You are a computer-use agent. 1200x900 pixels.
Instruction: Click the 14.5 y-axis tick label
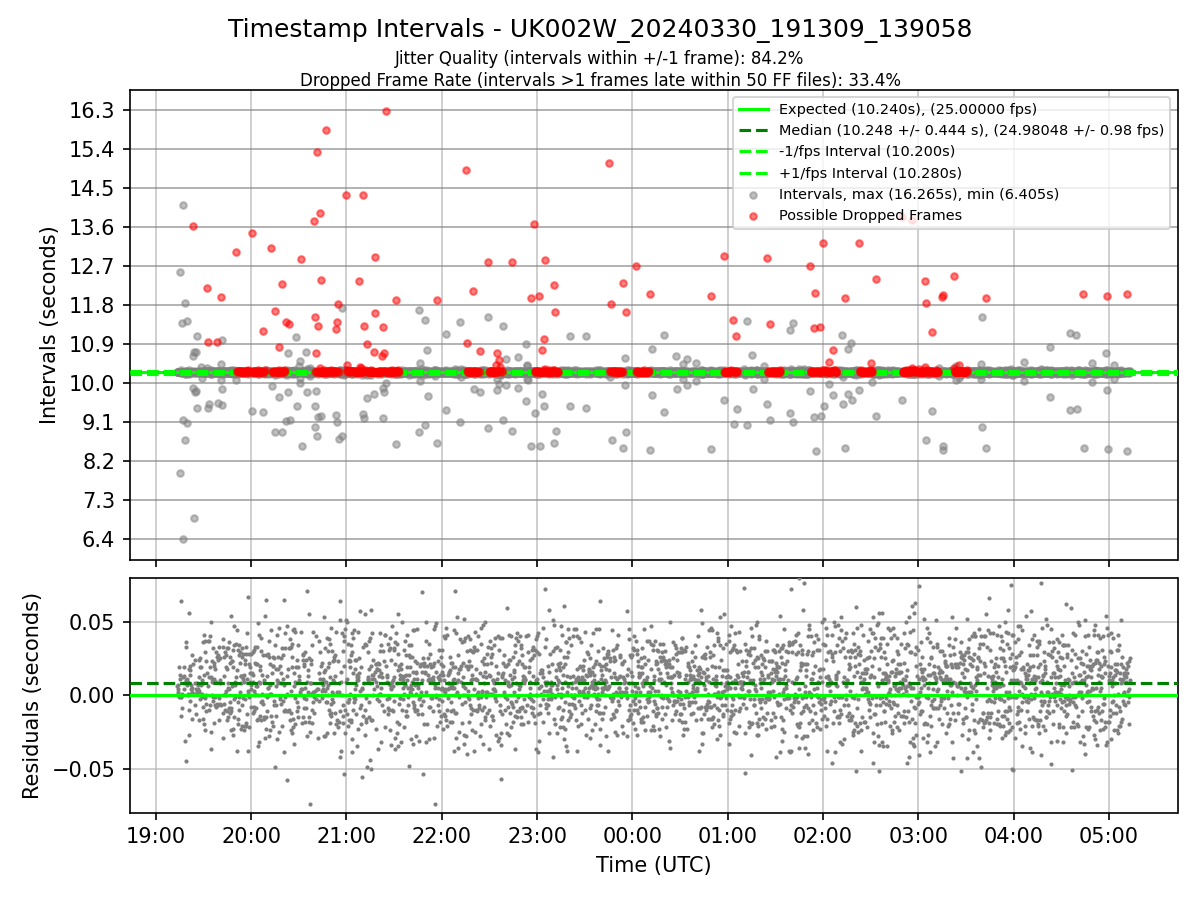coord(93,188)
